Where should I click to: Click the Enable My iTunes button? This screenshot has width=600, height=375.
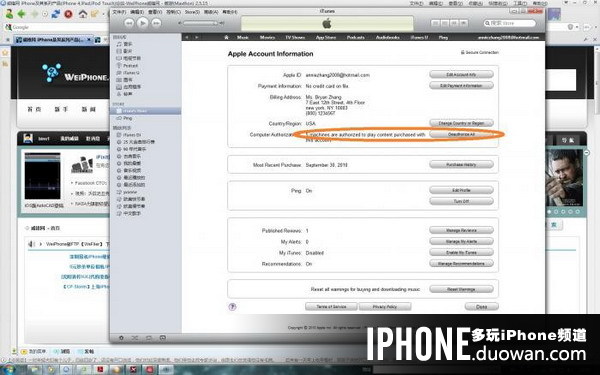461,253
